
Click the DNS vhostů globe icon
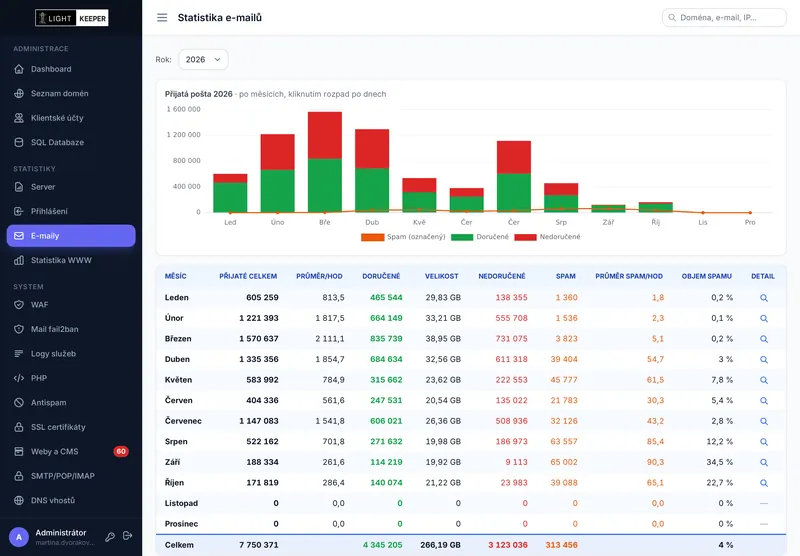(x=19, y=500)
